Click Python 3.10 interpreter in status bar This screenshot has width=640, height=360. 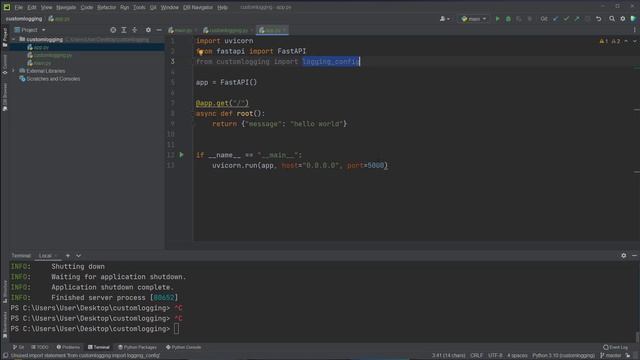pyautogui.click(x=563, y=356)
